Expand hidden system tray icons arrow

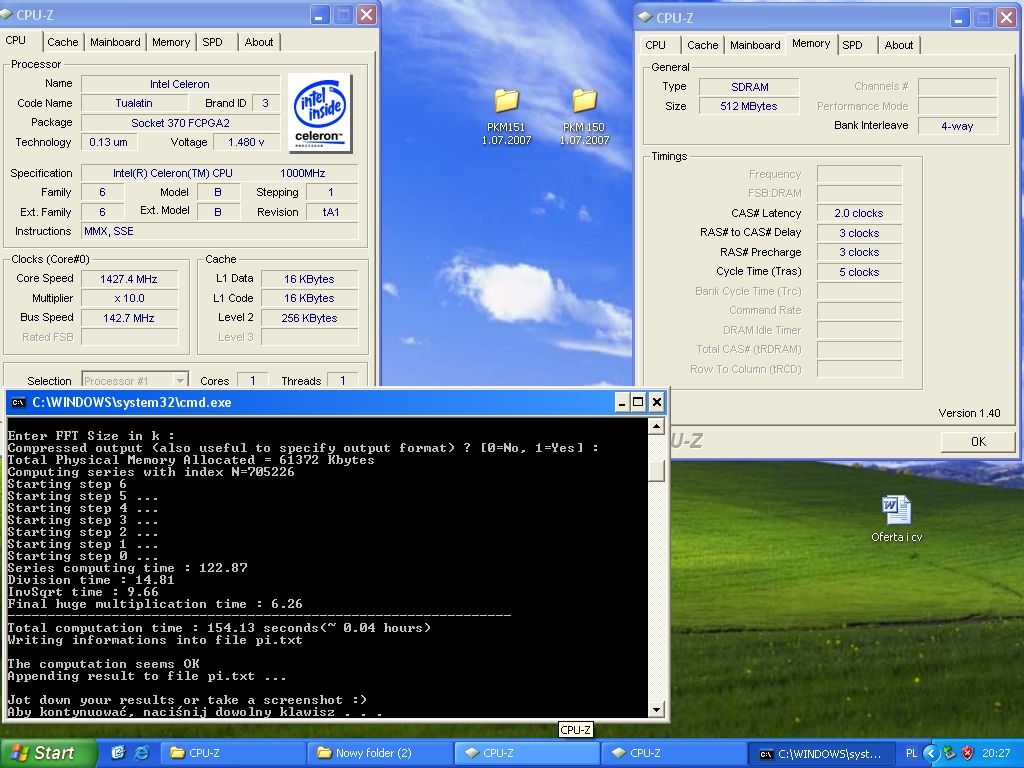point(931,754)
